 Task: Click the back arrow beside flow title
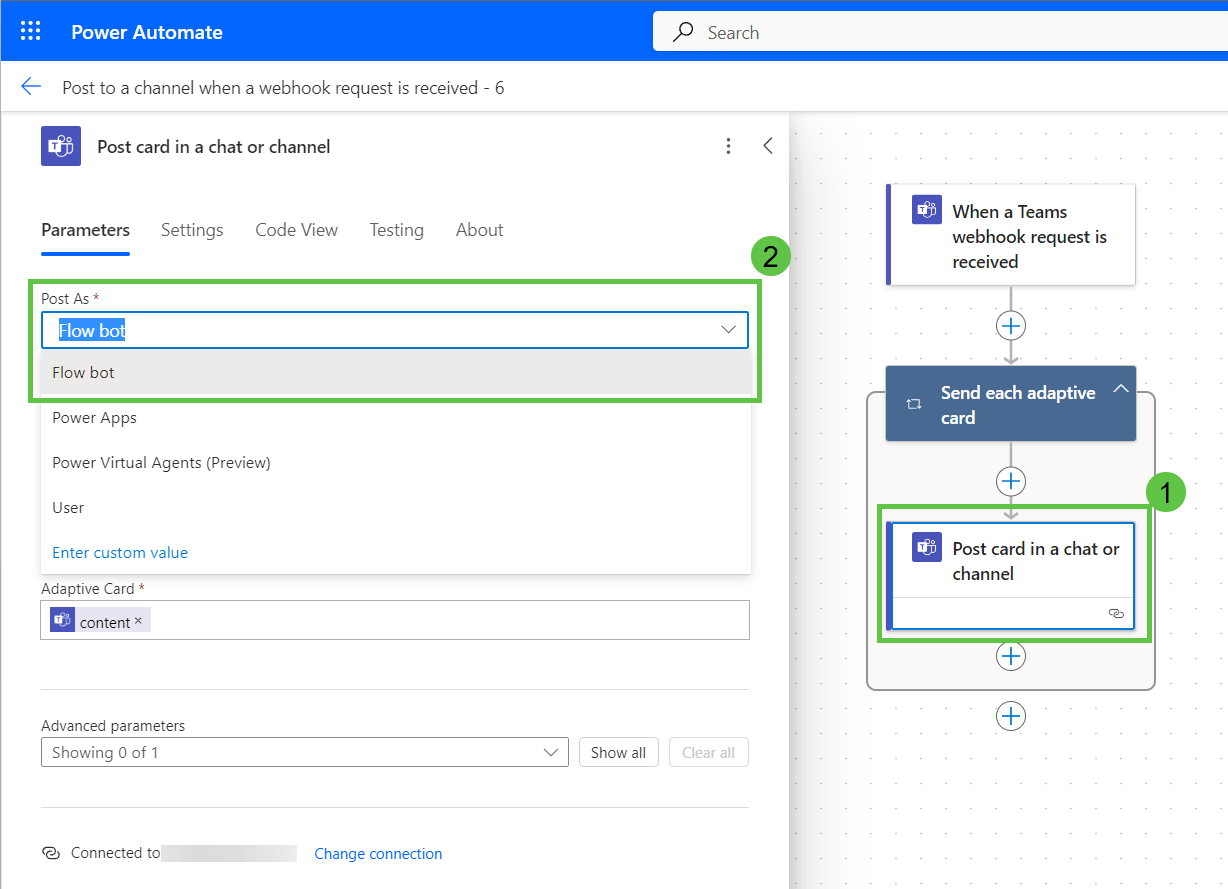[31, 87]
